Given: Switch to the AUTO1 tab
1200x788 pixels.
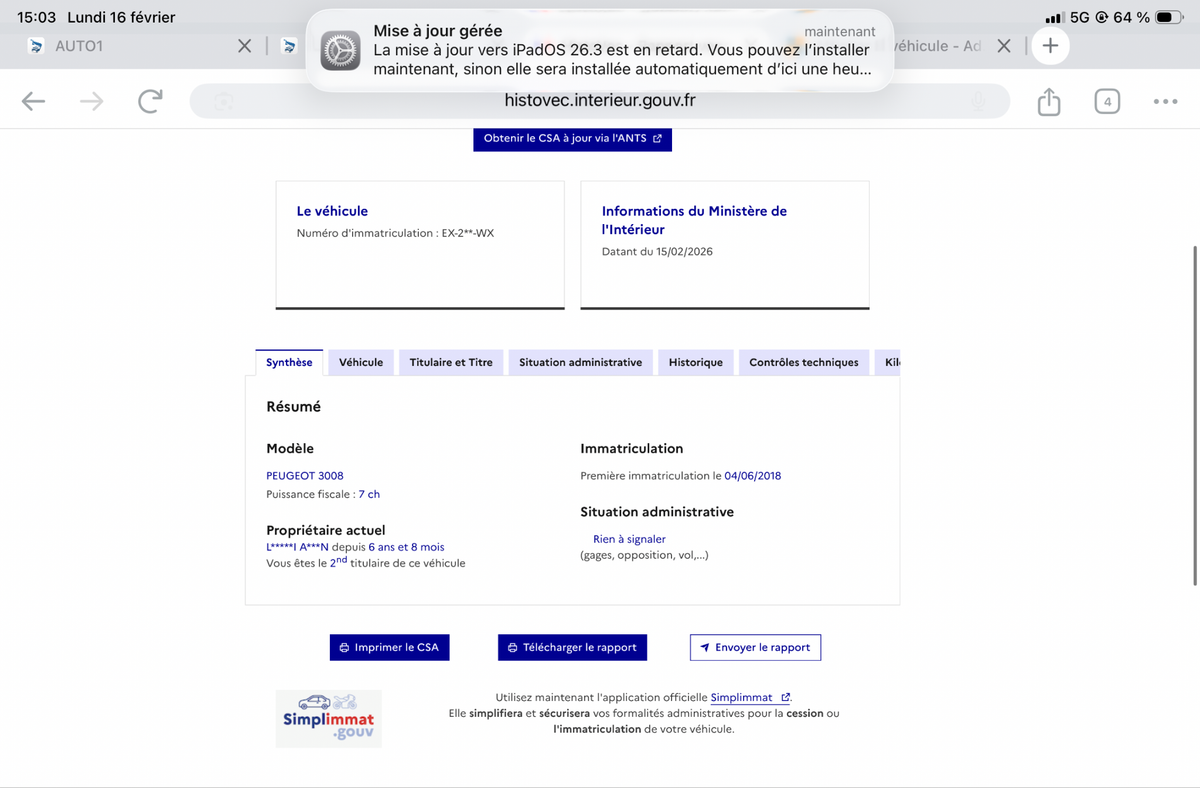Looking at the screenshot, I should click(79, 46).
